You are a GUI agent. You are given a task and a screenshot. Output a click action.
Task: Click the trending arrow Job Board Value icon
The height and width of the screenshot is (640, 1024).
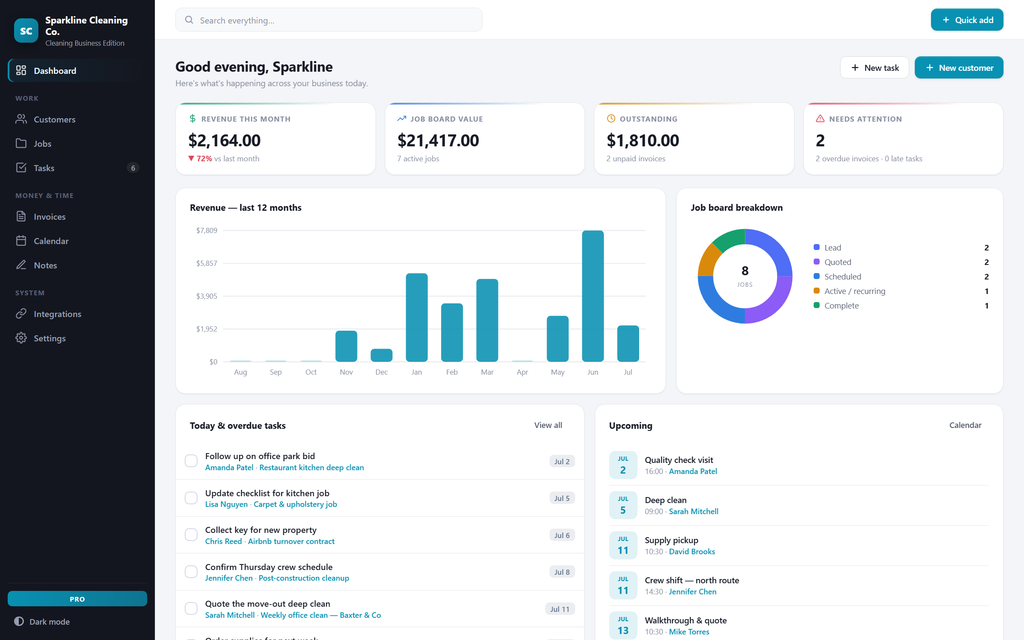point(402,119)
